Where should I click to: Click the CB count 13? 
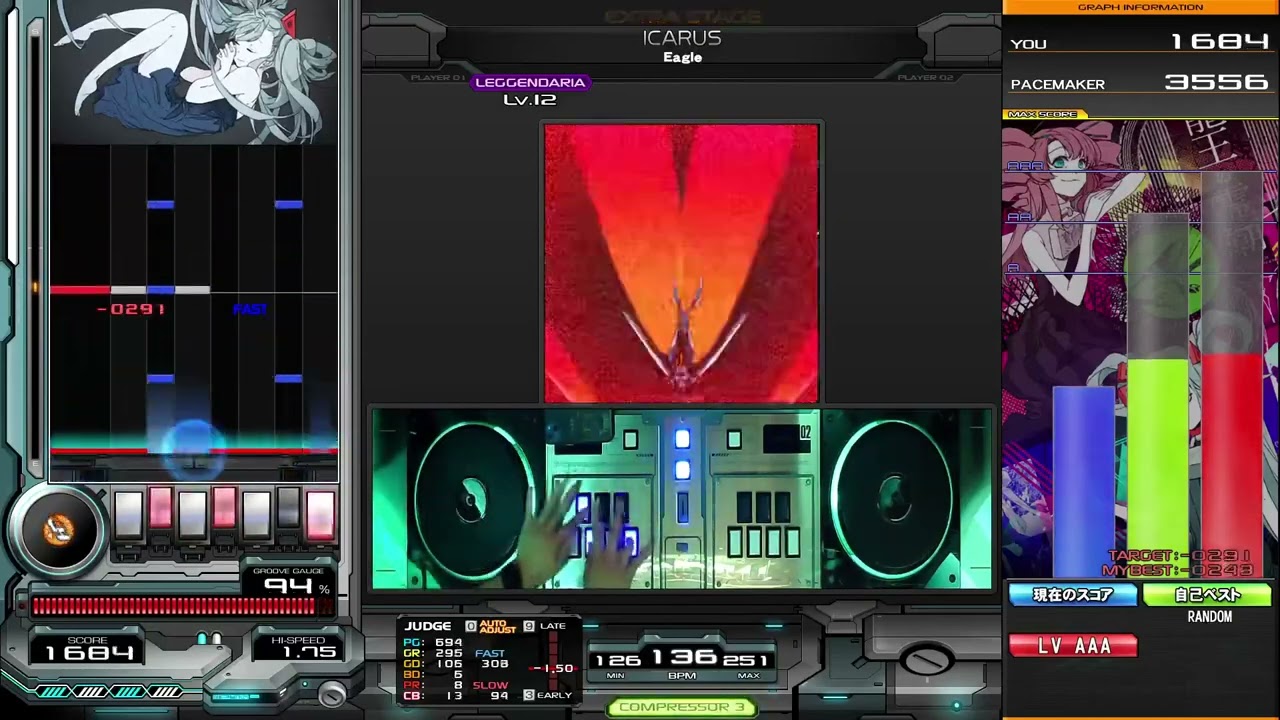[x=454, y=696]
